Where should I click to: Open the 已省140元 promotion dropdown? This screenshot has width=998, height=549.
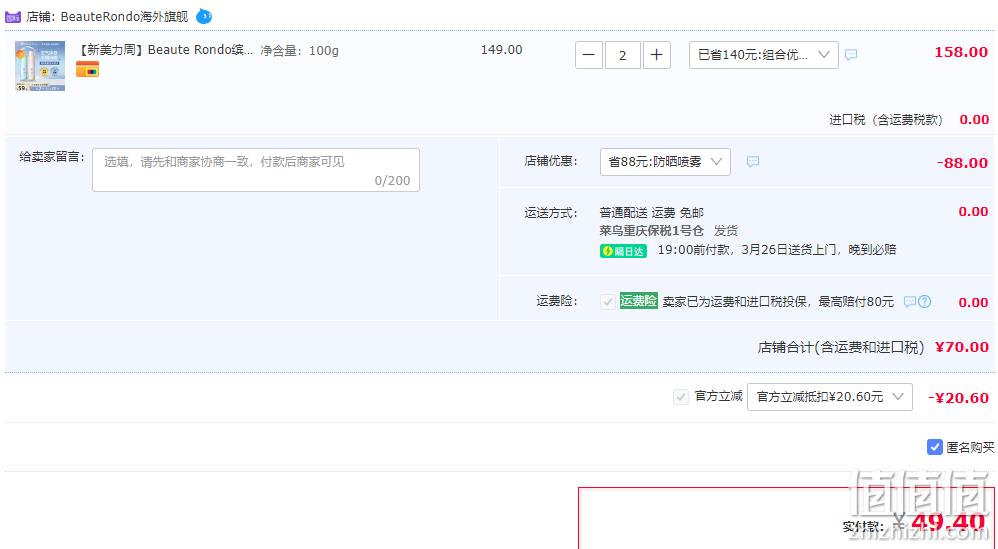pos(763,55)
